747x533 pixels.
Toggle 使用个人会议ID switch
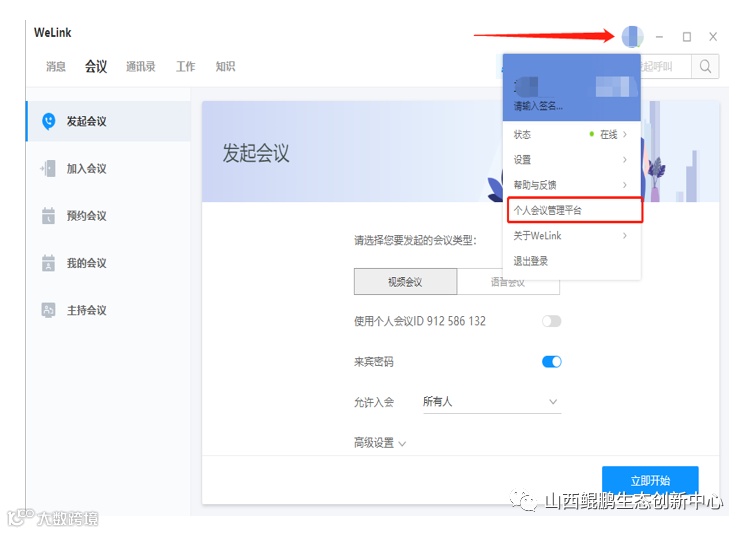[552, 321]
